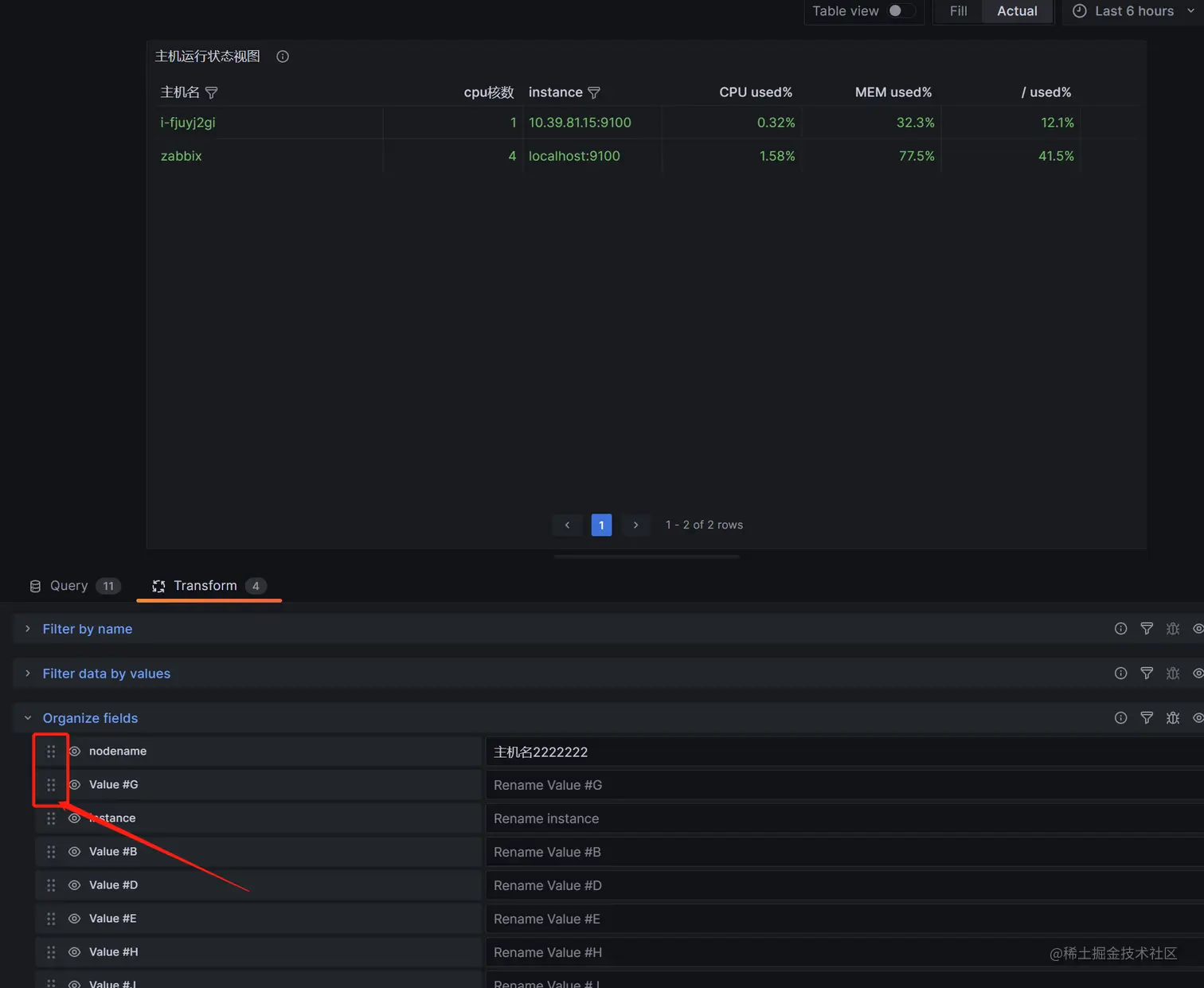This screenshot has width=1204, height=988.
Task: Hide the nodename field using its eye icon
Action: (75, 752)
